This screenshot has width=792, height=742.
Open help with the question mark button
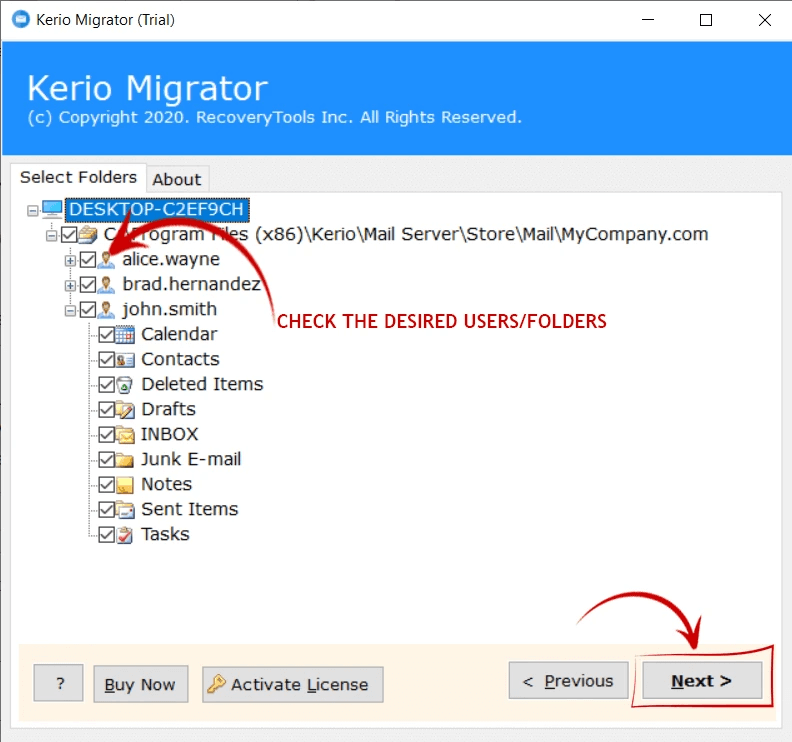pyautogui.click(x=59, y=683)
